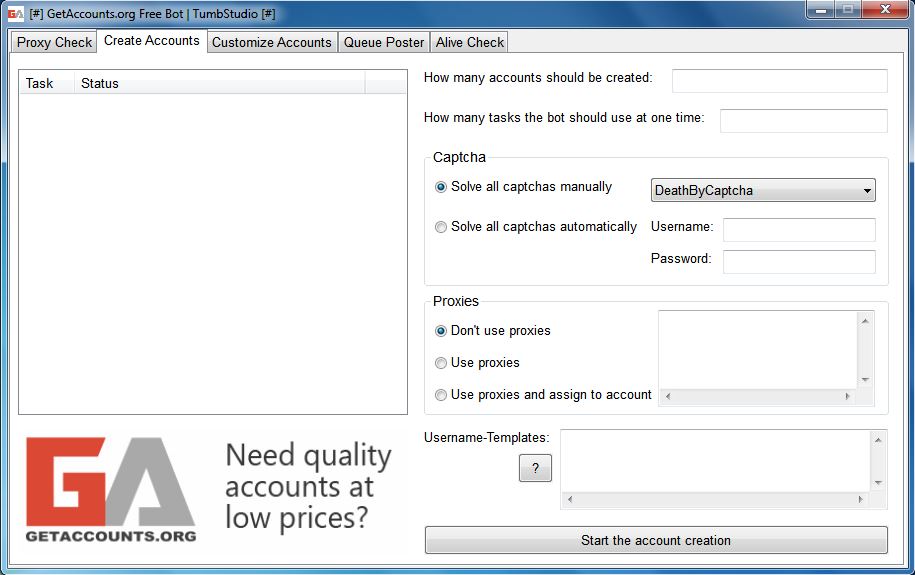
Task: Open the Customize Accounts tab
Action: pyautogui.click(x=271, y=42)
